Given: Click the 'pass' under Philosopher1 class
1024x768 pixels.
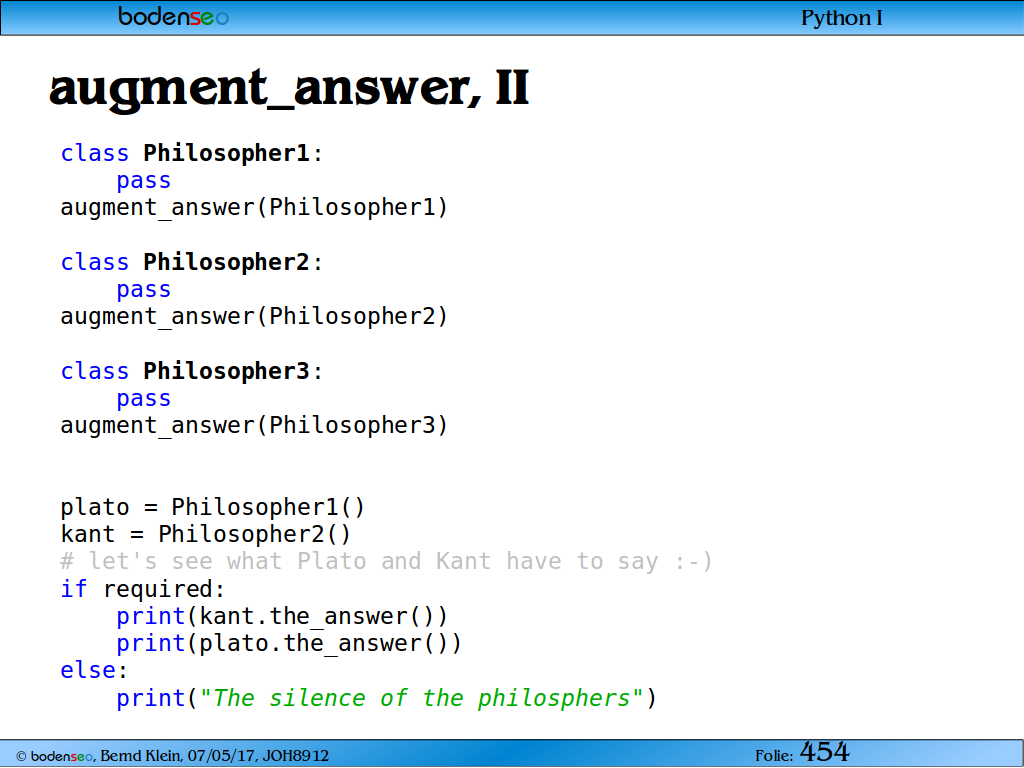Looking at the screenshot, I should [144, 181].
